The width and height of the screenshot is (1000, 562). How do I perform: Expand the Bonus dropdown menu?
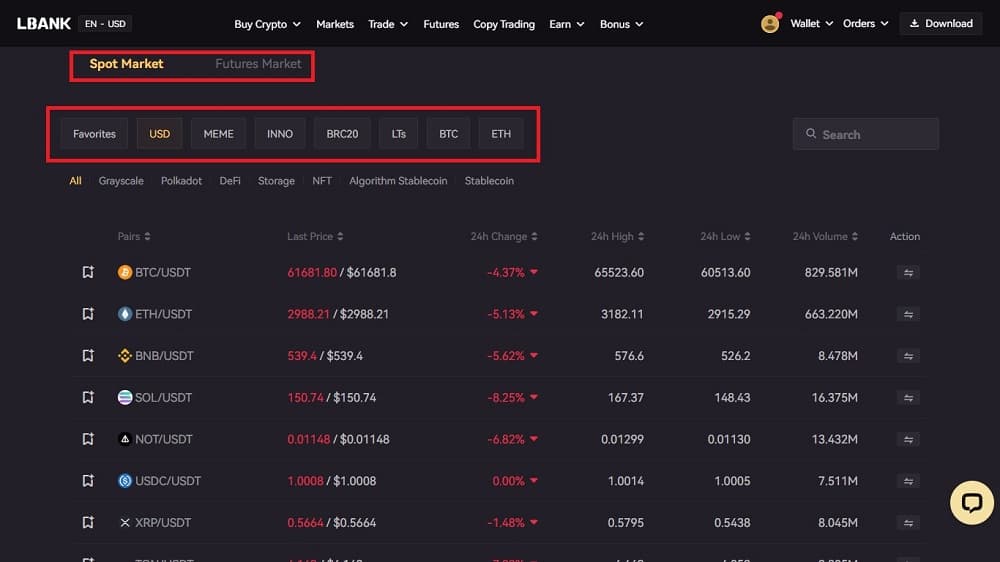(x=621, y=24)
